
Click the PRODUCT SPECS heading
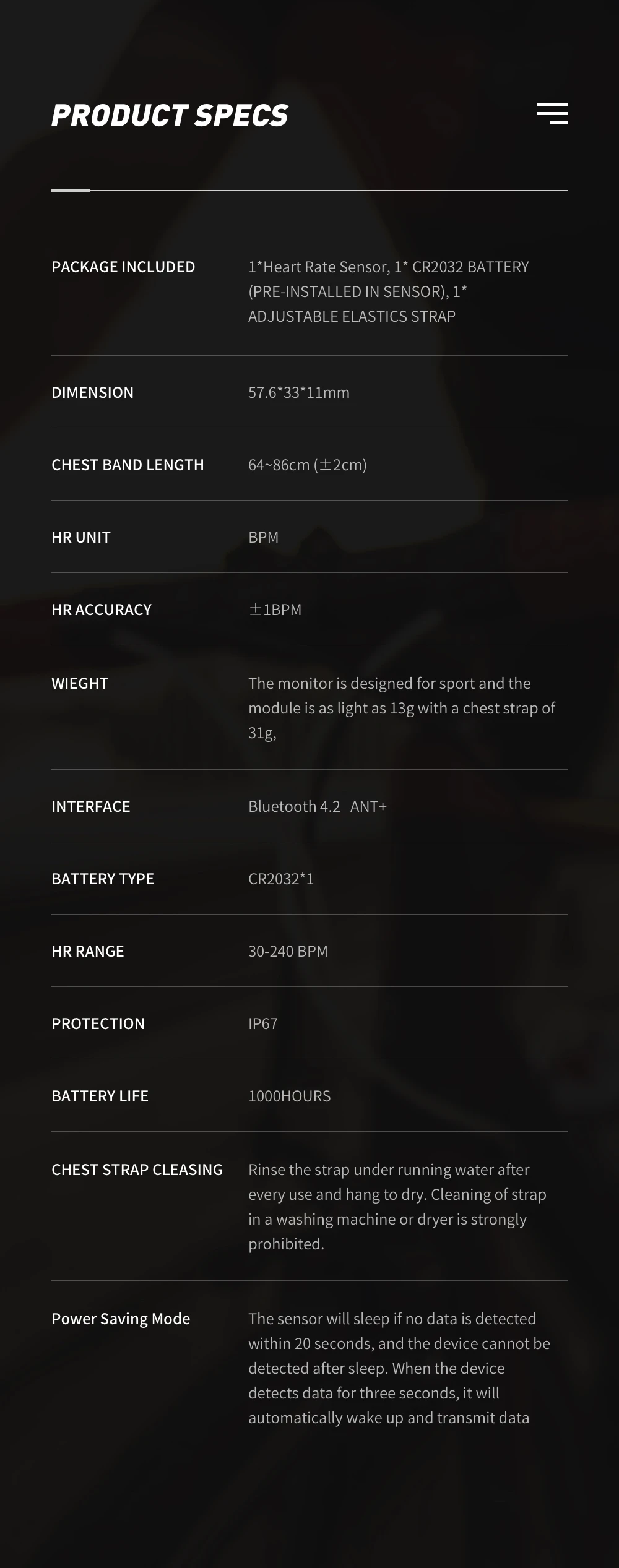170,116
